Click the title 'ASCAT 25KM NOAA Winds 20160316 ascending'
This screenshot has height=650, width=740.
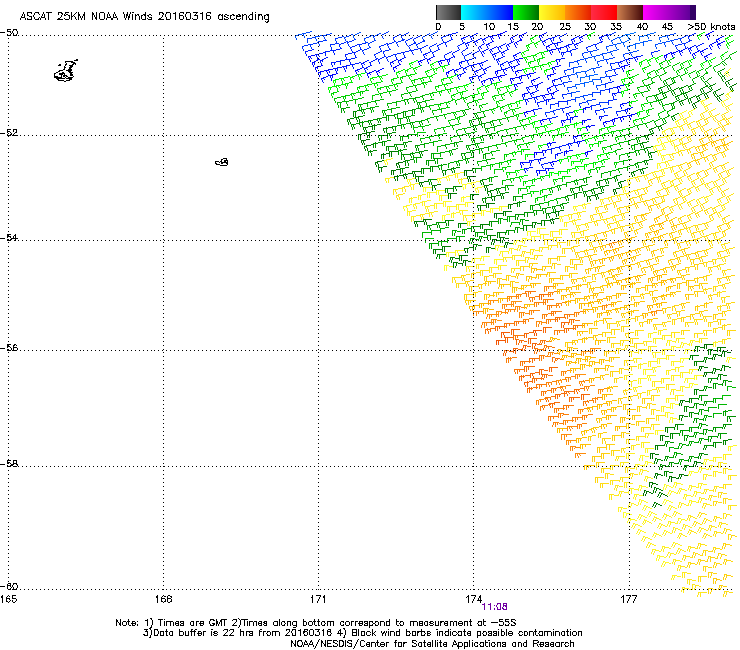click(x=144, y=17)
